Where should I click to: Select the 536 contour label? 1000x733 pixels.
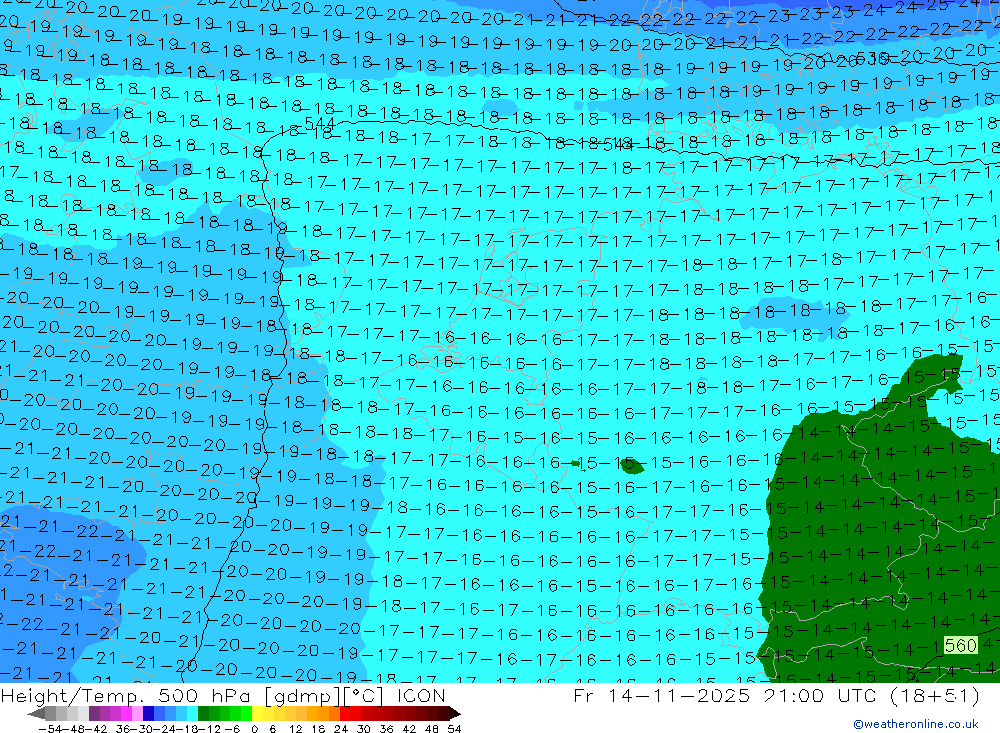873,59
